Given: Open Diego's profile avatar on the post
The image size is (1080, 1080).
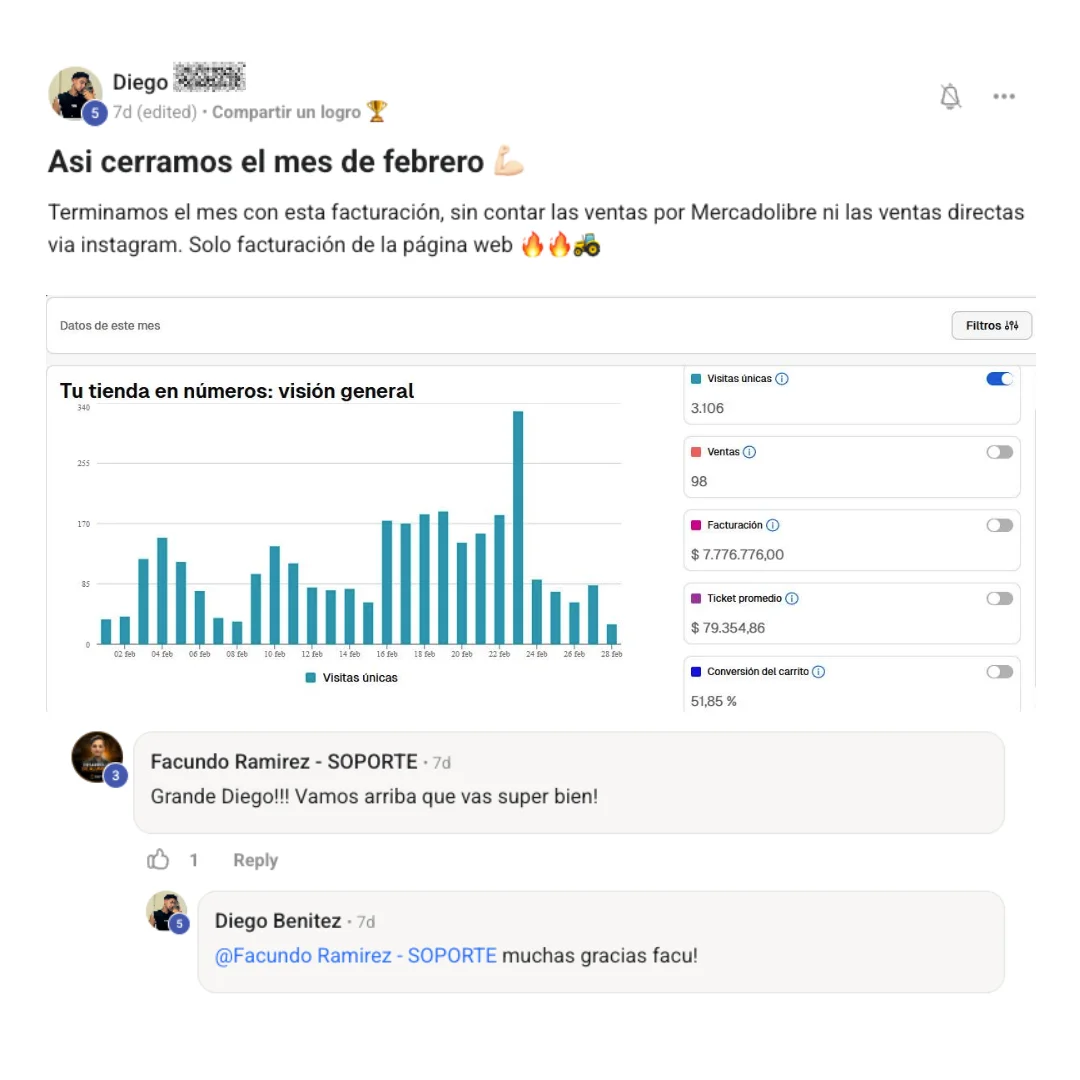Looking at the screenshot, I should coord(75,93).
